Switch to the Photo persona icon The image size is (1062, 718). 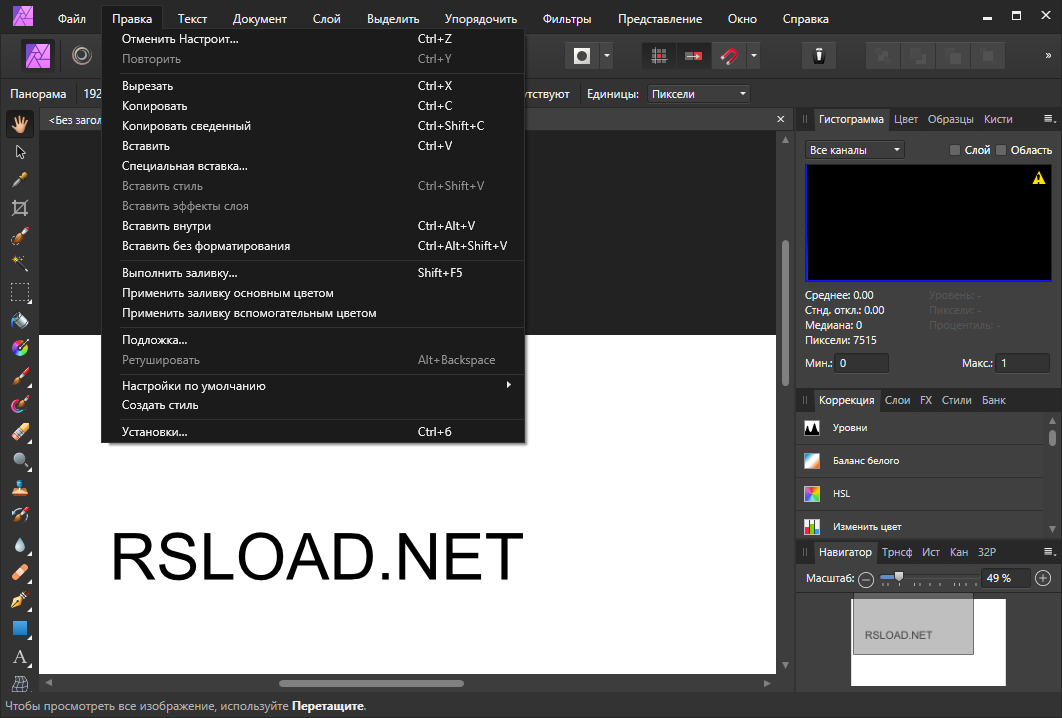(38, 56)
